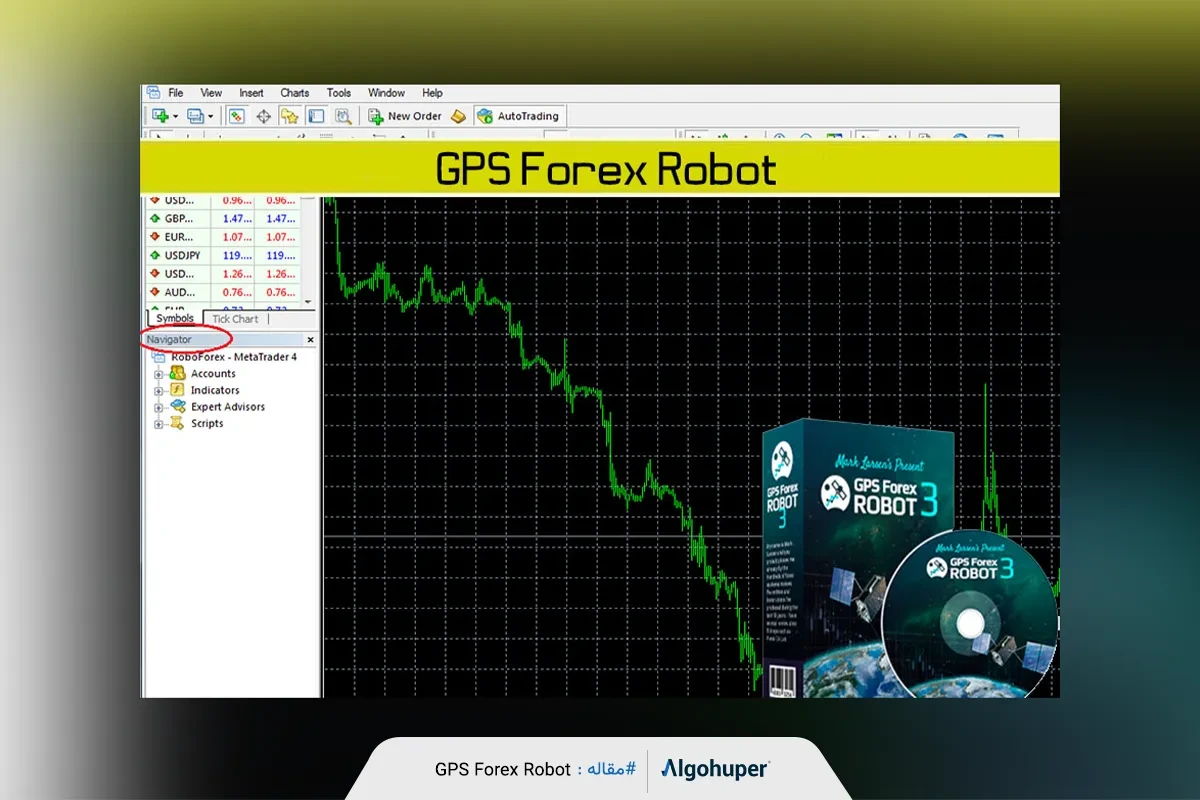
Task: Toggle the Terminal window toolbar icon
Action: pos(316,116)
